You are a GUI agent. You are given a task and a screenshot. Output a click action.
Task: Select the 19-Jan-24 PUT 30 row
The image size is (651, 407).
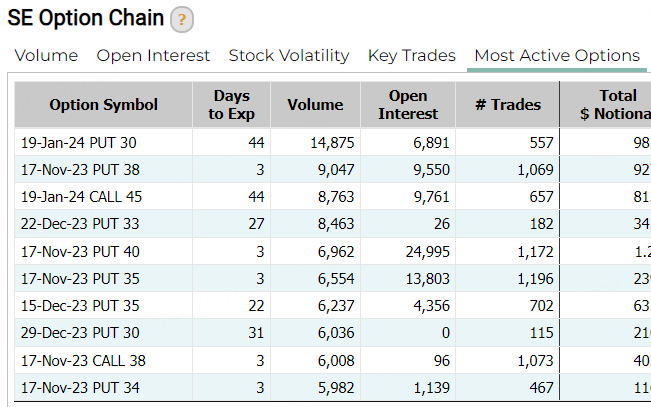point(79,143)
